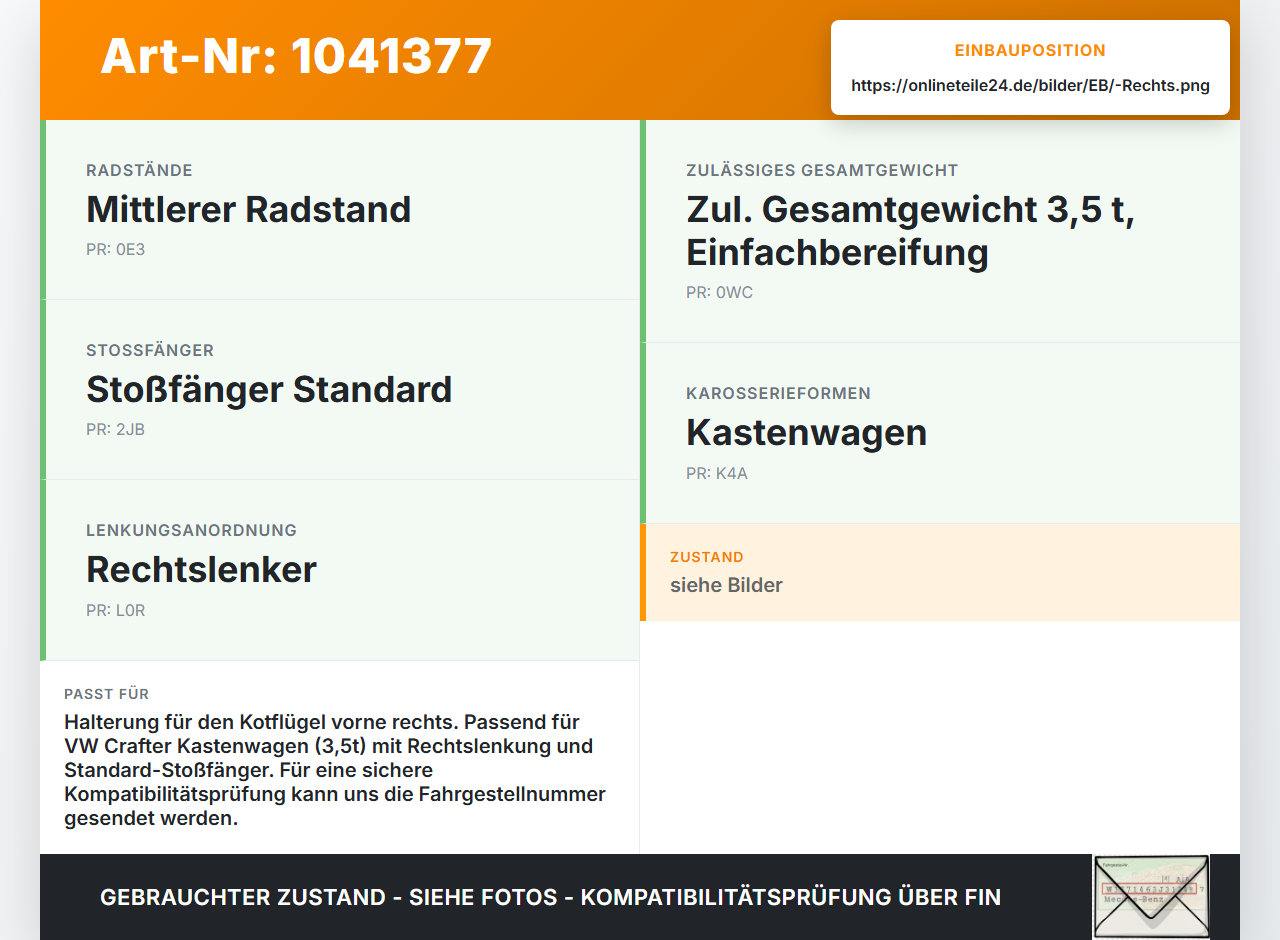Image resolution: width=1280 pixels, height=940 pixels.
Task: Click the envelope thumbnail in the footer
Action: [x=1151, y=897]
